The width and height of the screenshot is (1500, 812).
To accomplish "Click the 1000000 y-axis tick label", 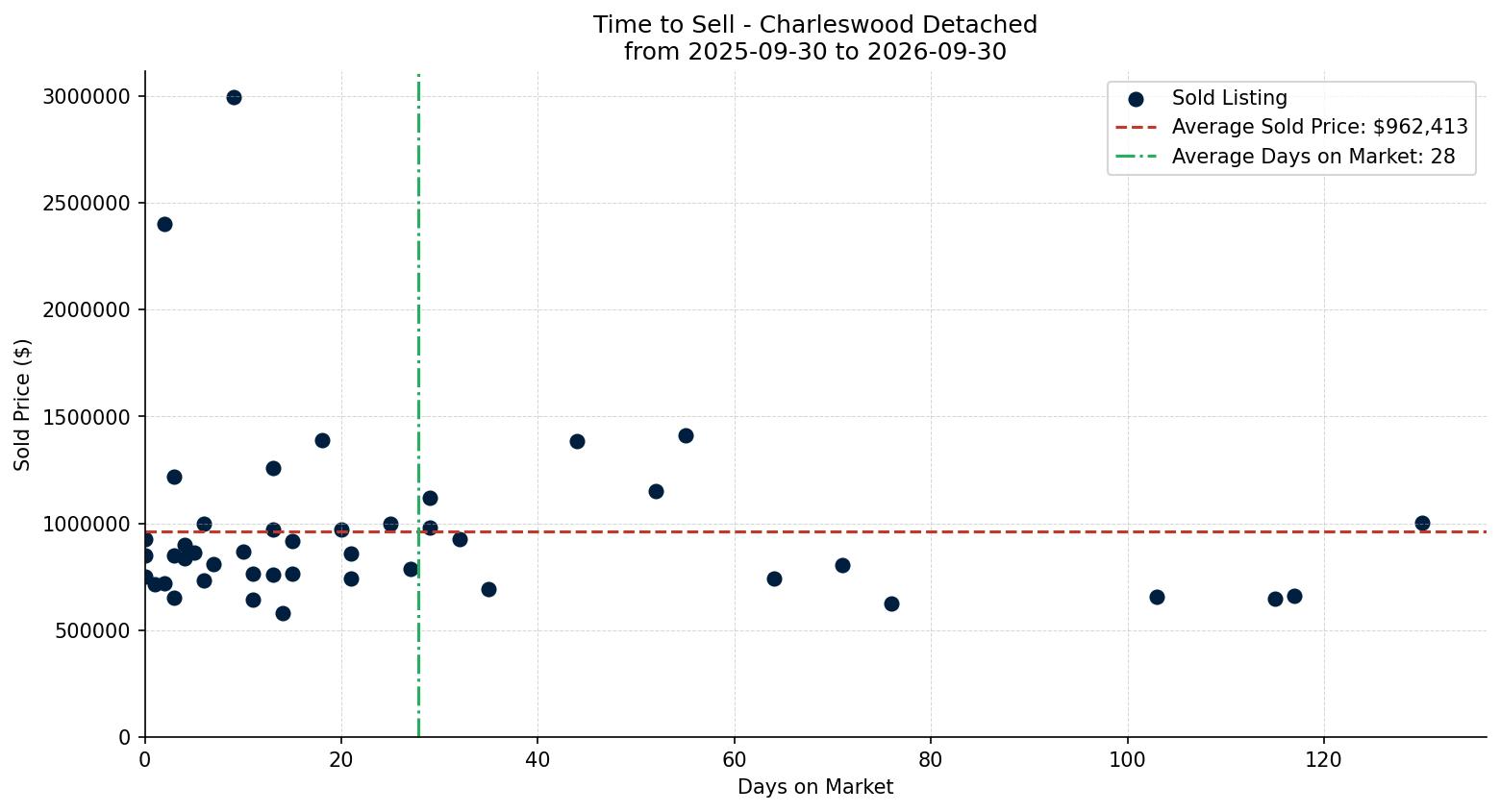I will point(87,524).
